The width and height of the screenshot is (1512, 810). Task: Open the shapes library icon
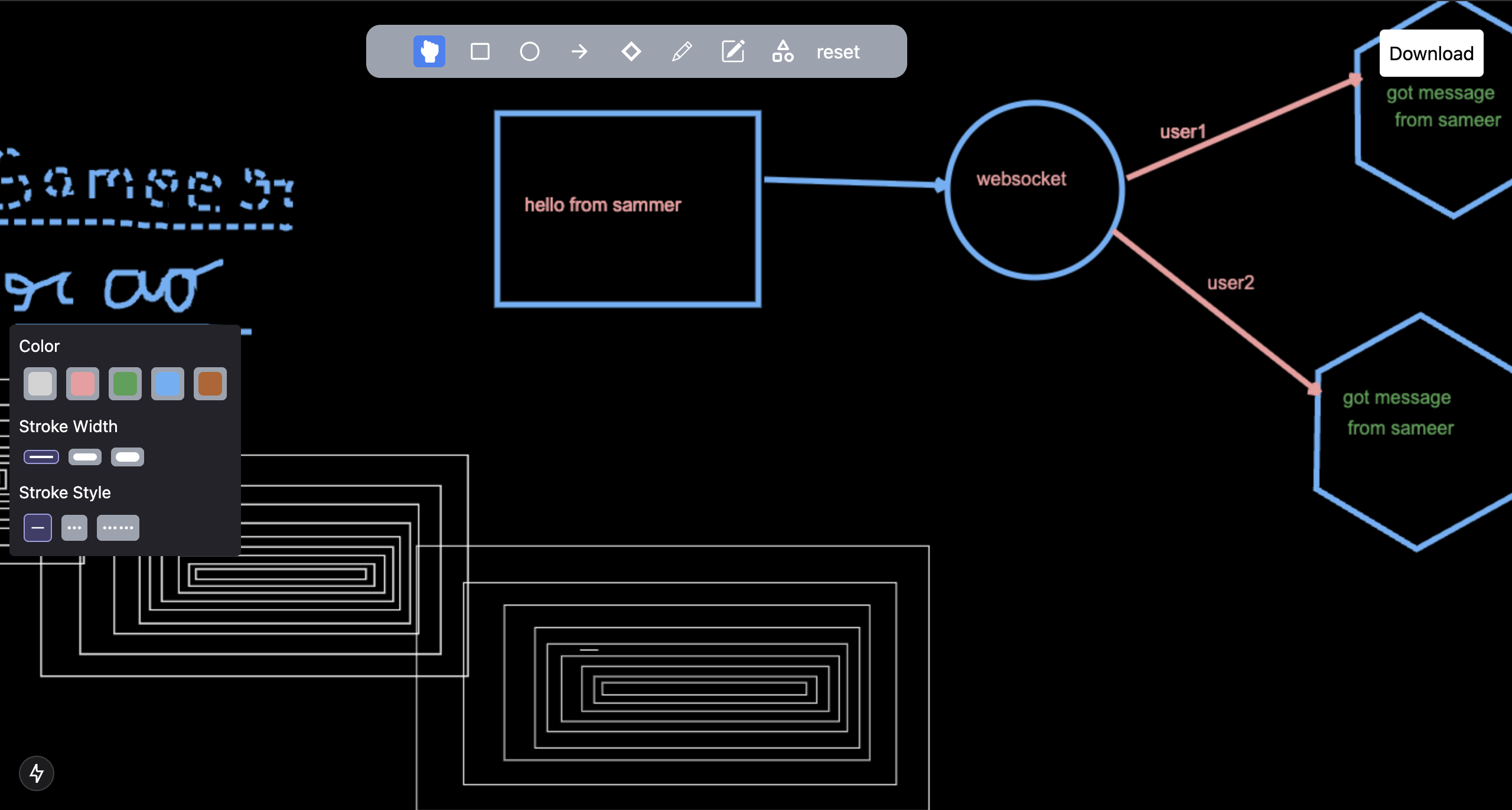[783, 51]
